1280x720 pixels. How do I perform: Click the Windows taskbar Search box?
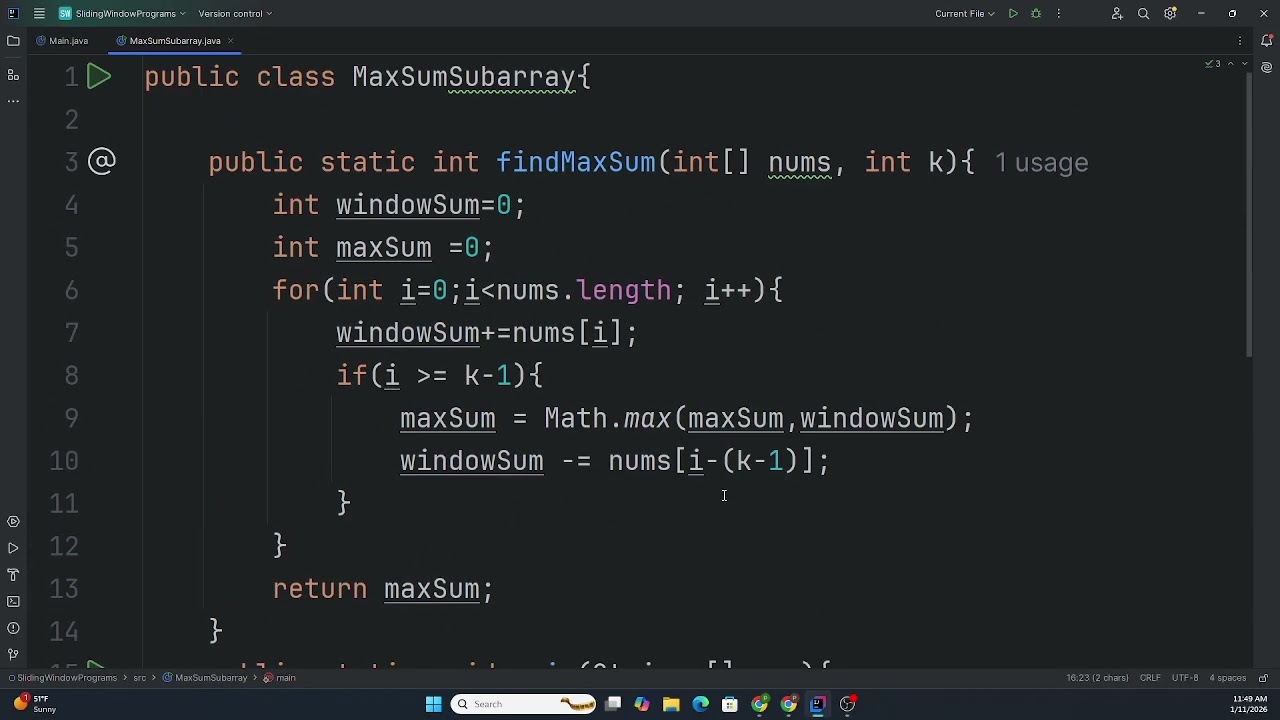click(525, 704)
